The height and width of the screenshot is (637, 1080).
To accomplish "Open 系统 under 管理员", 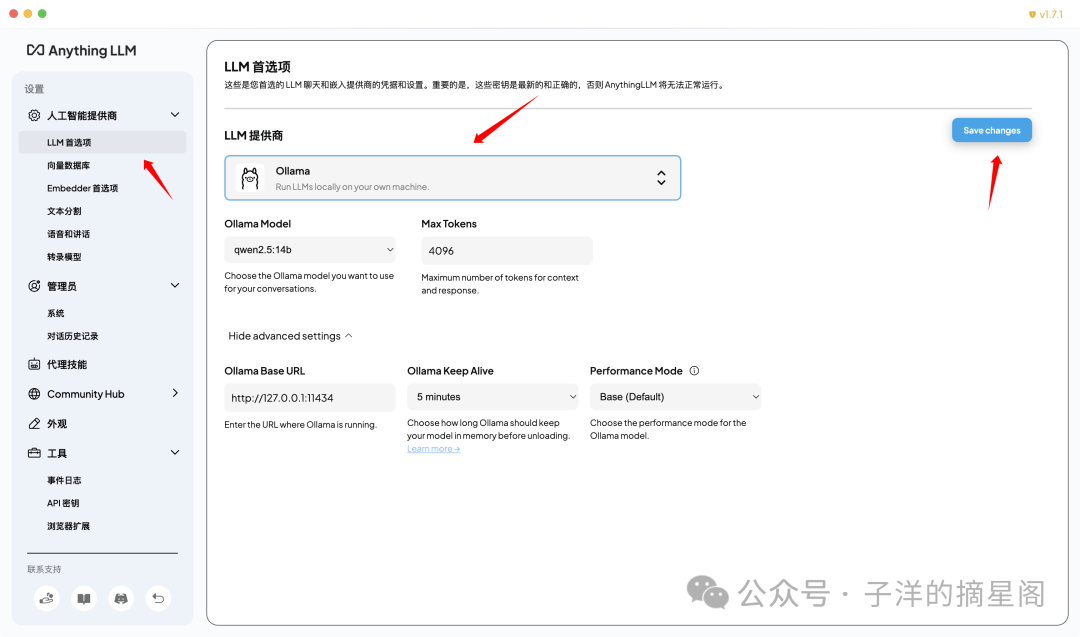I will click(x=56, y=313).
